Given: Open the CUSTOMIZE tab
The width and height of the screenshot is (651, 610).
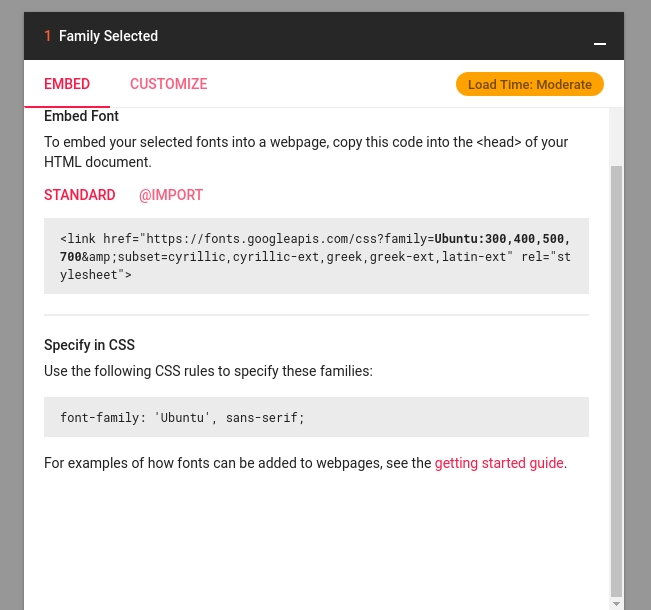Looking at the screenshot, I should (168, 84).
